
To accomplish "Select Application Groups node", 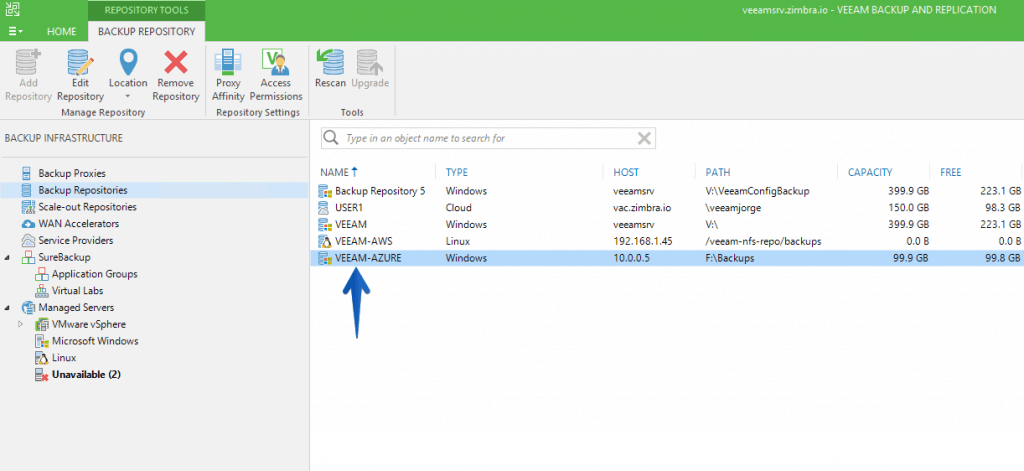I will coord(95,274).
